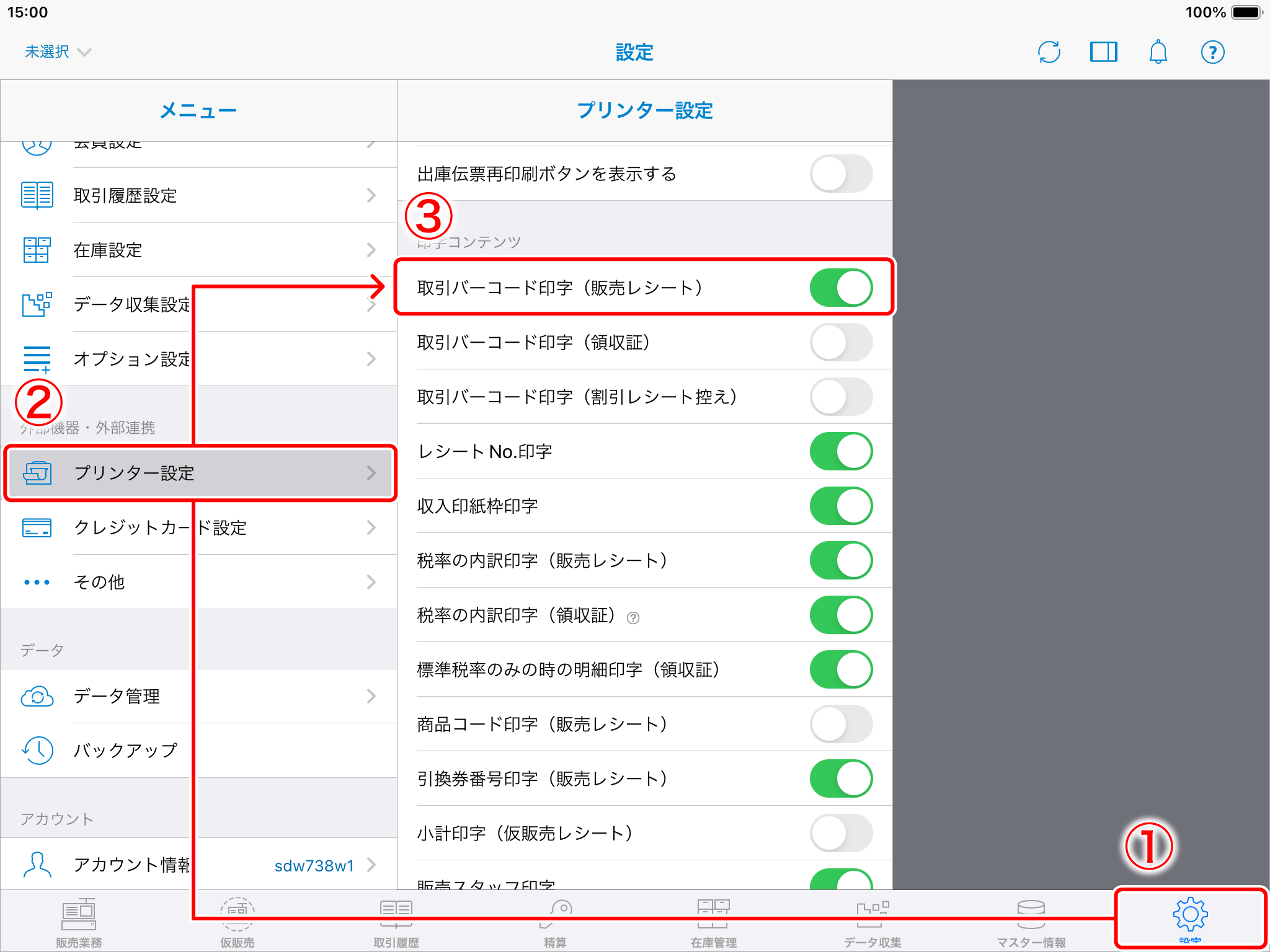This screenshot has height=952, width=1270.
Task: Expand その他 chevron
Action: 371,582
